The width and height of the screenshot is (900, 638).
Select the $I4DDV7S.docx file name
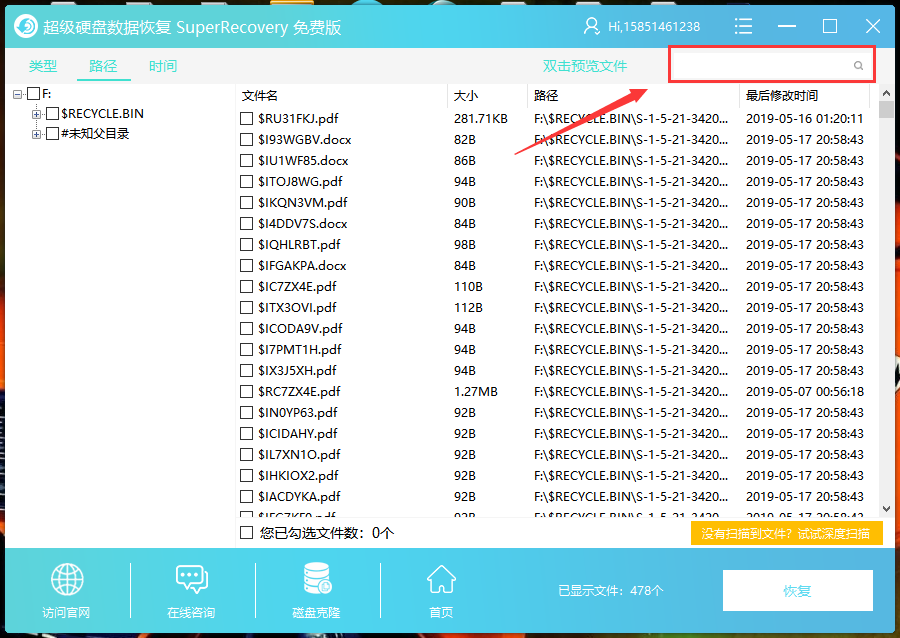302,224
